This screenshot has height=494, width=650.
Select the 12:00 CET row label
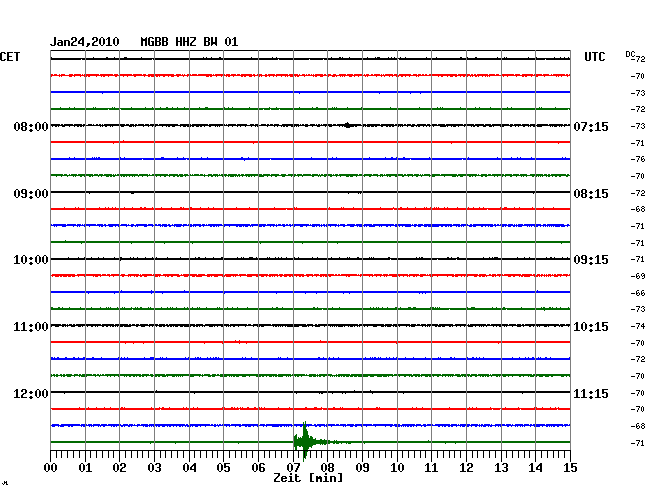pyautogui.click(x=31, y=393)
